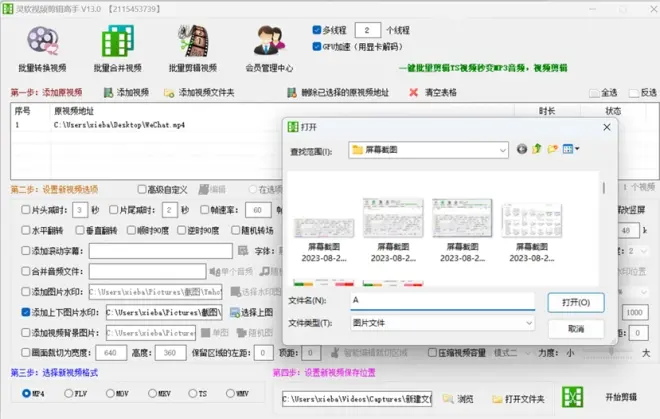This screenshot has width=660, height=419.
Task: Click the 添加视频 icon button
Action: [x=109, y=93]
